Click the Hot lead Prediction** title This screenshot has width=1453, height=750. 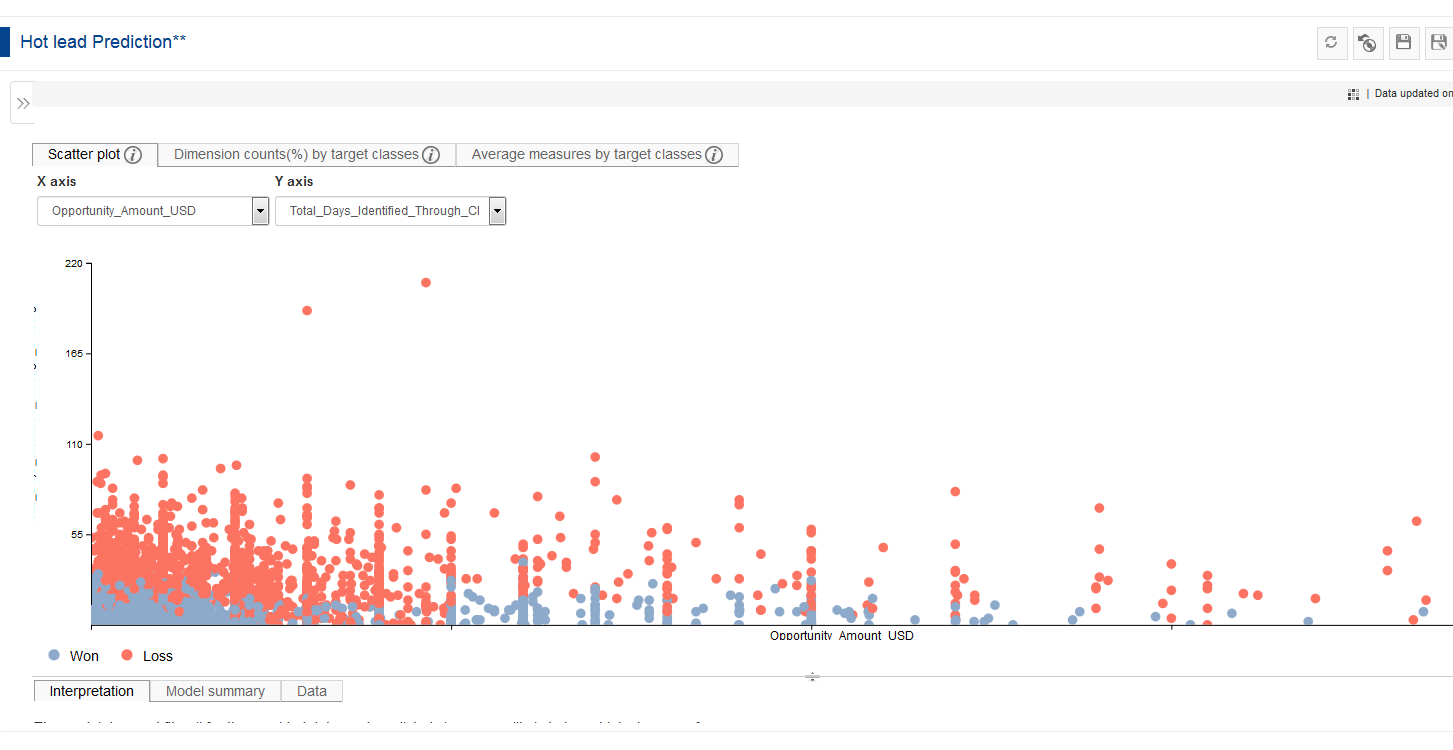[103, 42]
